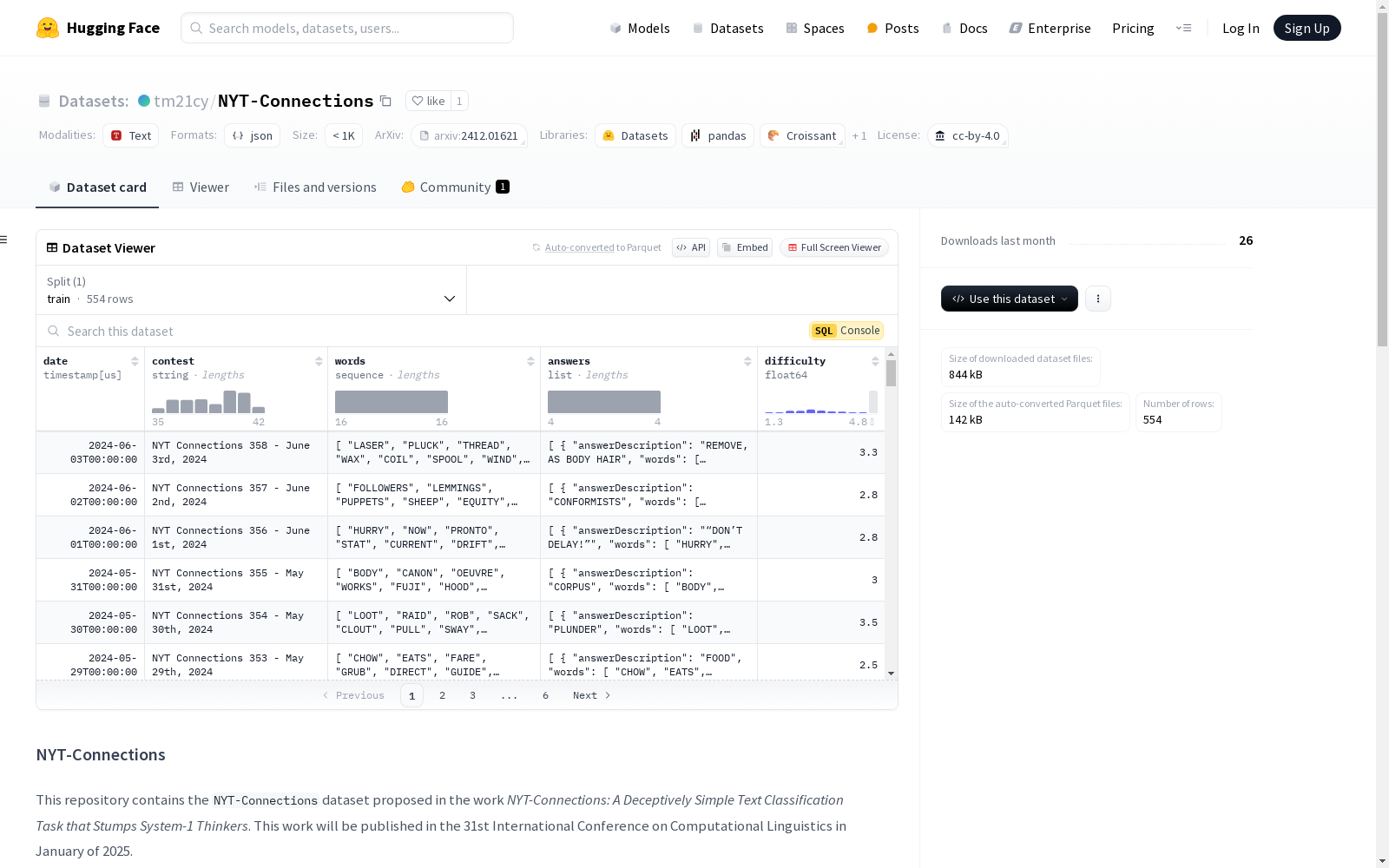Open the Hugging Face logo homepage
This screenshot has width=1389, height=868.
coord(98,28)
